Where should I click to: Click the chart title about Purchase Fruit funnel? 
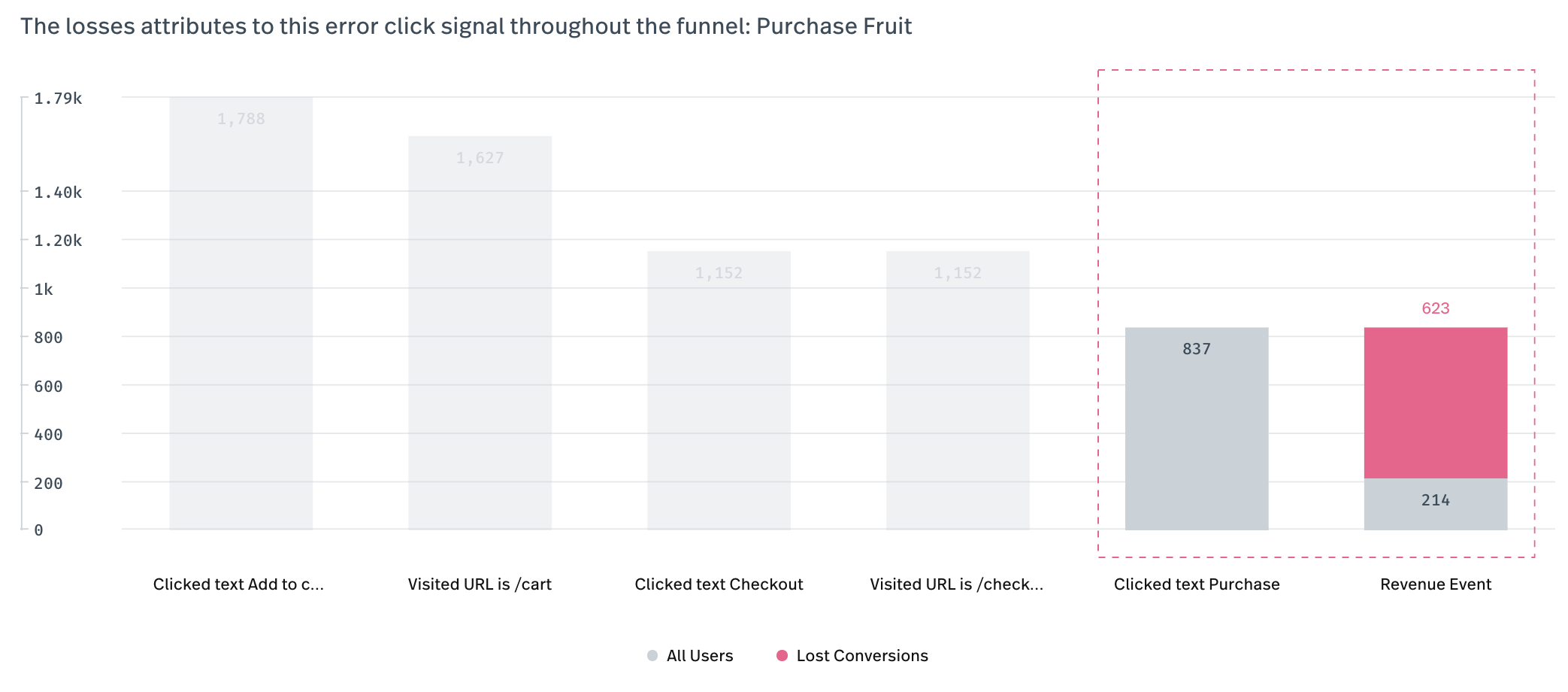[466, 26]
